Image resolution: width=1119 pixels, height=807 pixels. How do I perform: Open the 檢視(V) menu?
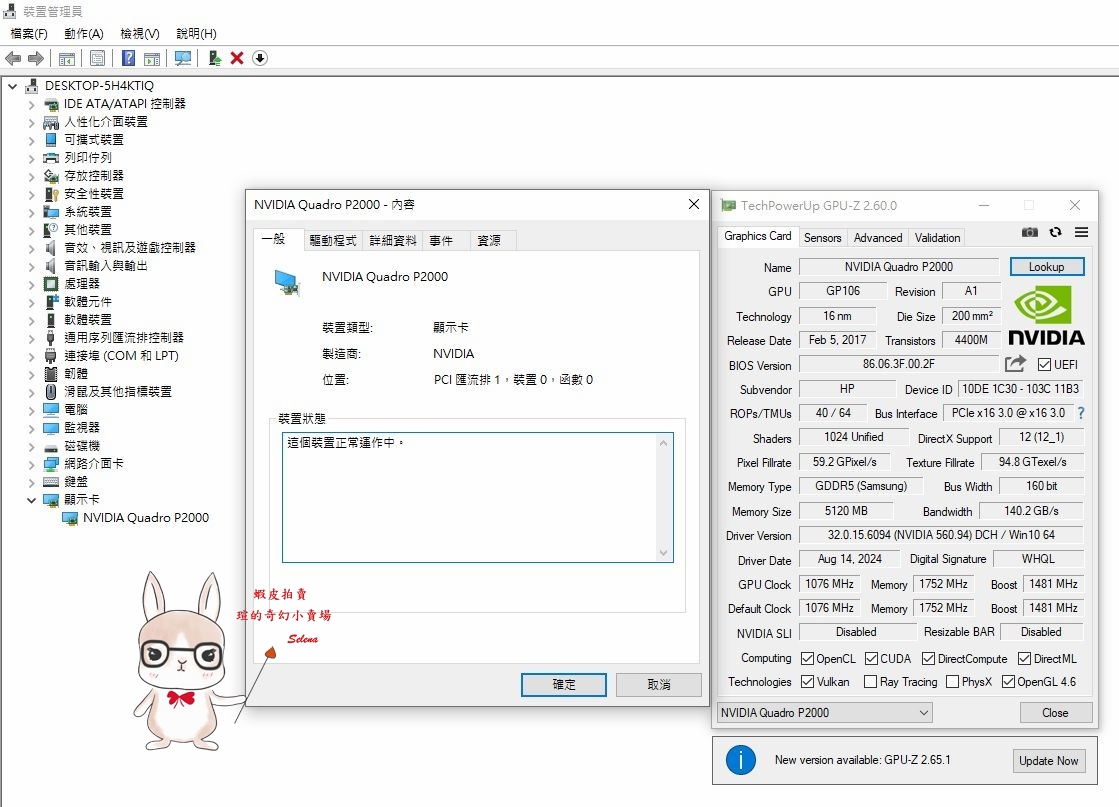coord(139,34)
